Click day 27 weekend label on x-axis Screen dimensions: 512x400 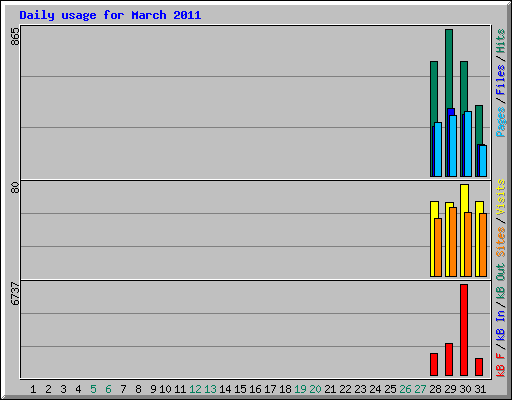click(x=420, y=389)
